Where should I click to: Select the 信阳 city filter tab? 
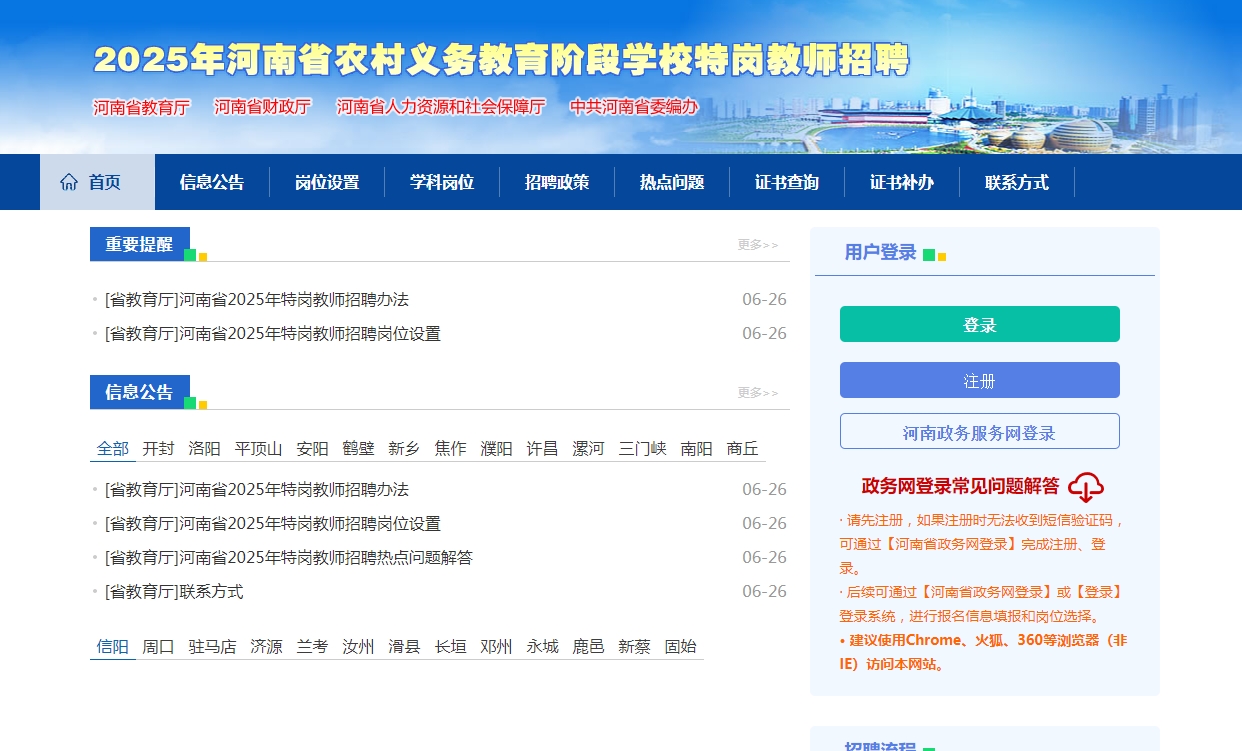[x=112, y=646]
